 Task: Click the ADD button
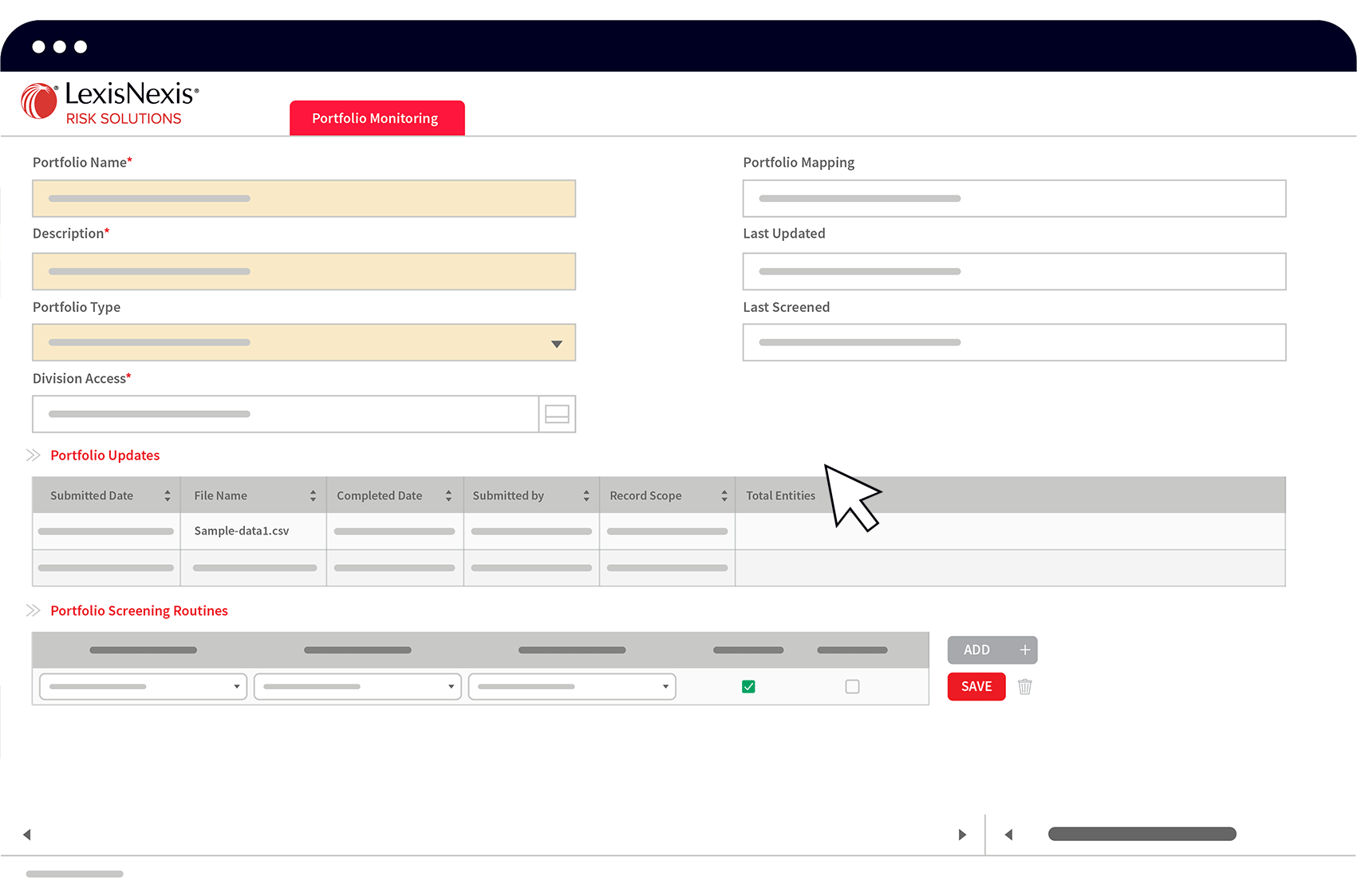click(992, 650)
